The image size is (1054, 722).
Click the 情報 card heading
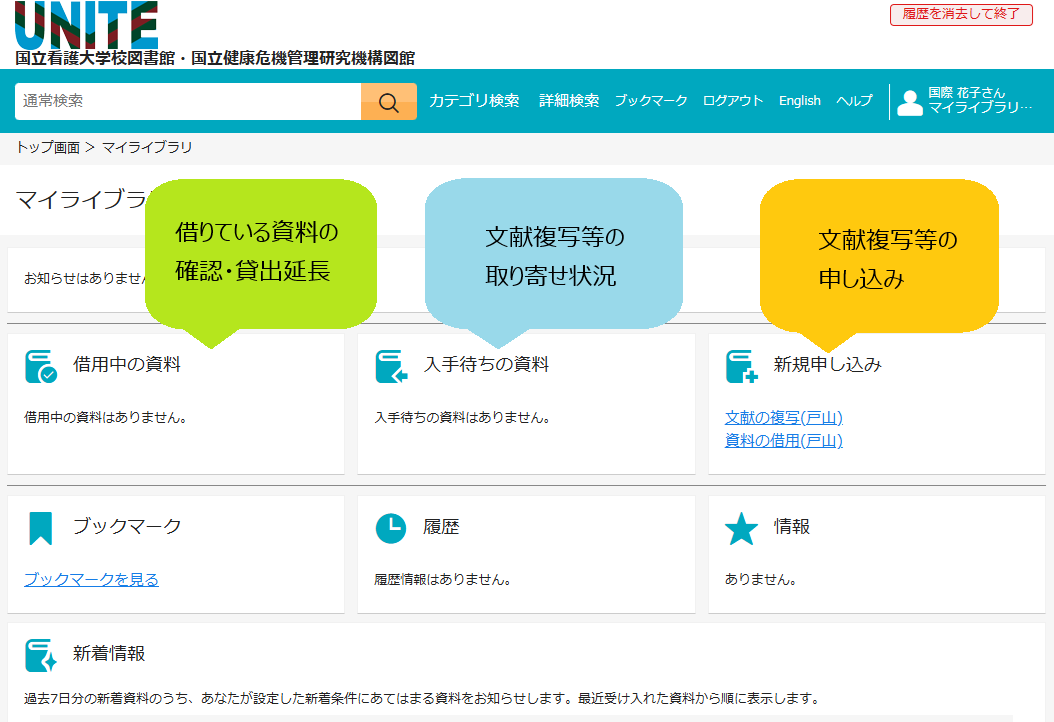792,526
